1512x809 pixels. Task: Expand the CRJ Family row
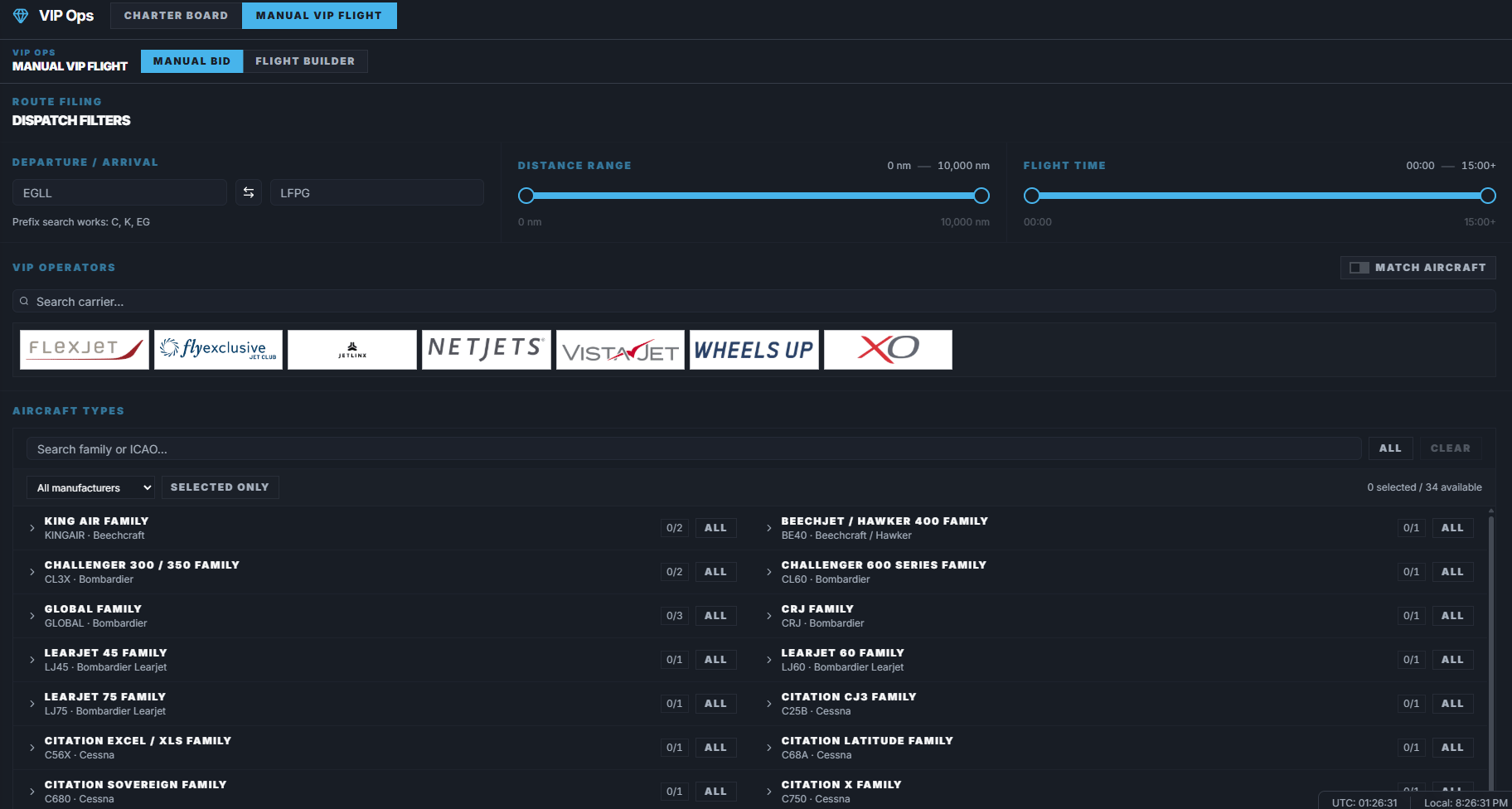pyautogui.click(x=769, y=616)
